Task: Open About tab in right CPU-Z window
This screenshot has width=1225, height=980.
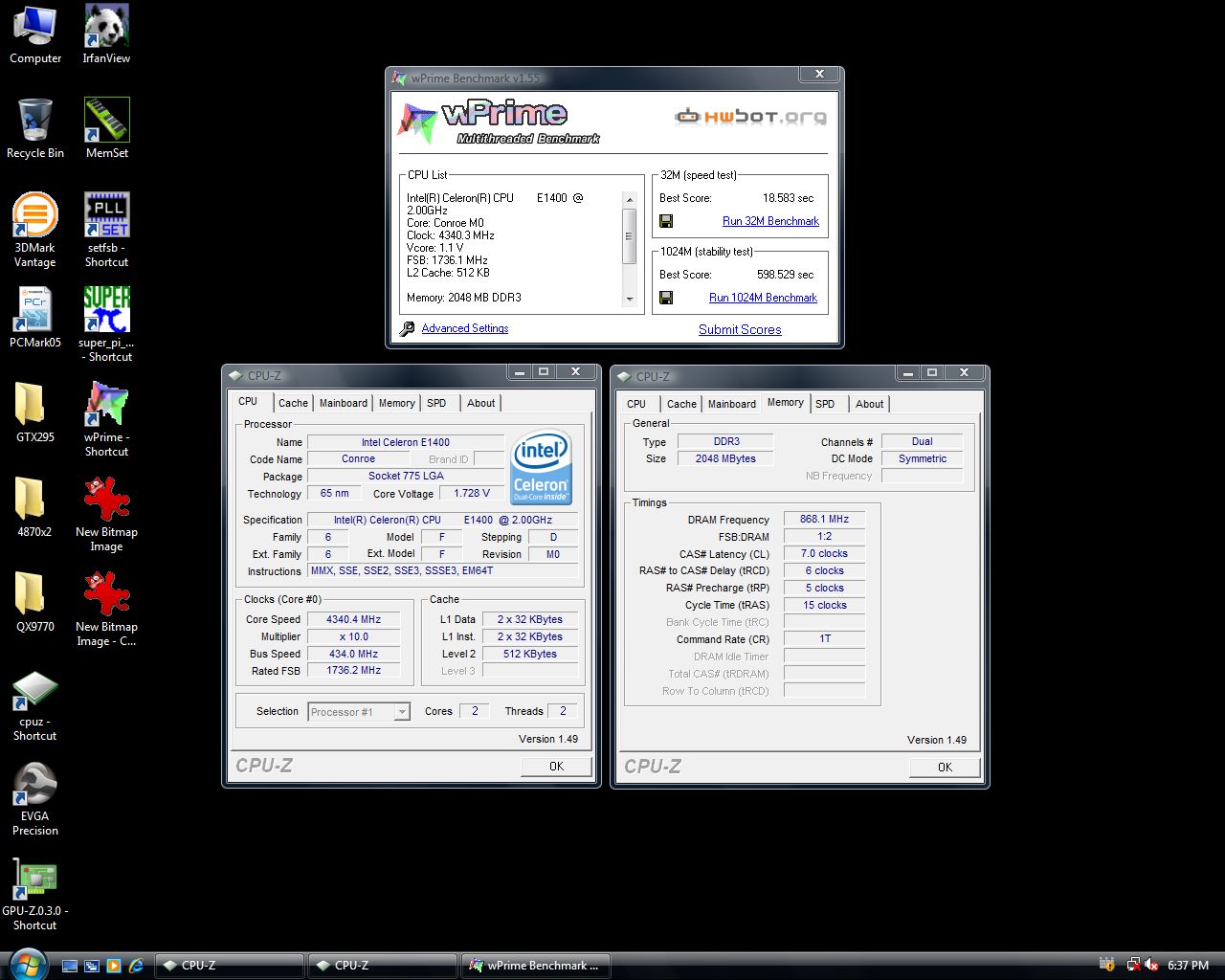Action: click(870, 404)
